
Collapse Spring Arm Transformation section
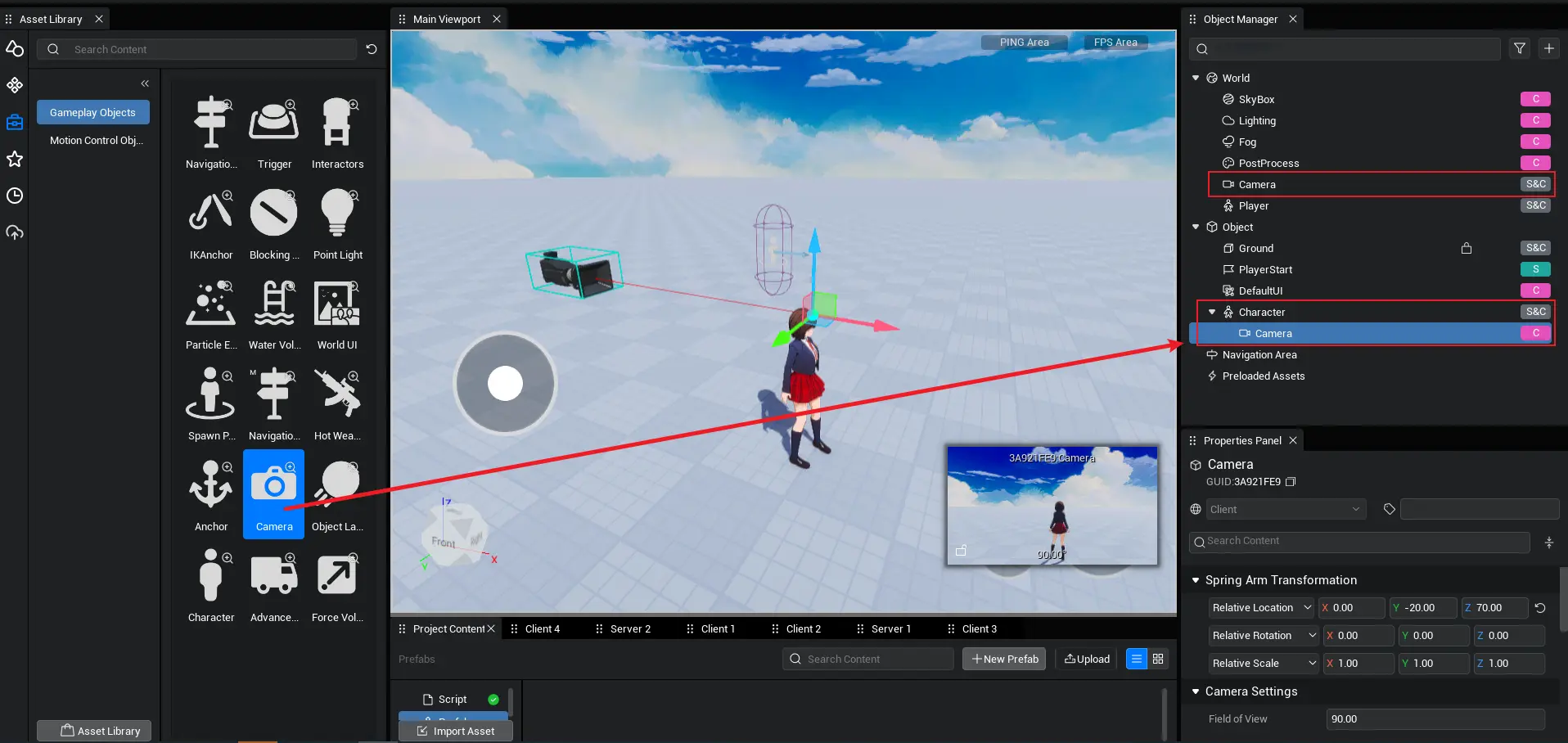point(1196,580)
